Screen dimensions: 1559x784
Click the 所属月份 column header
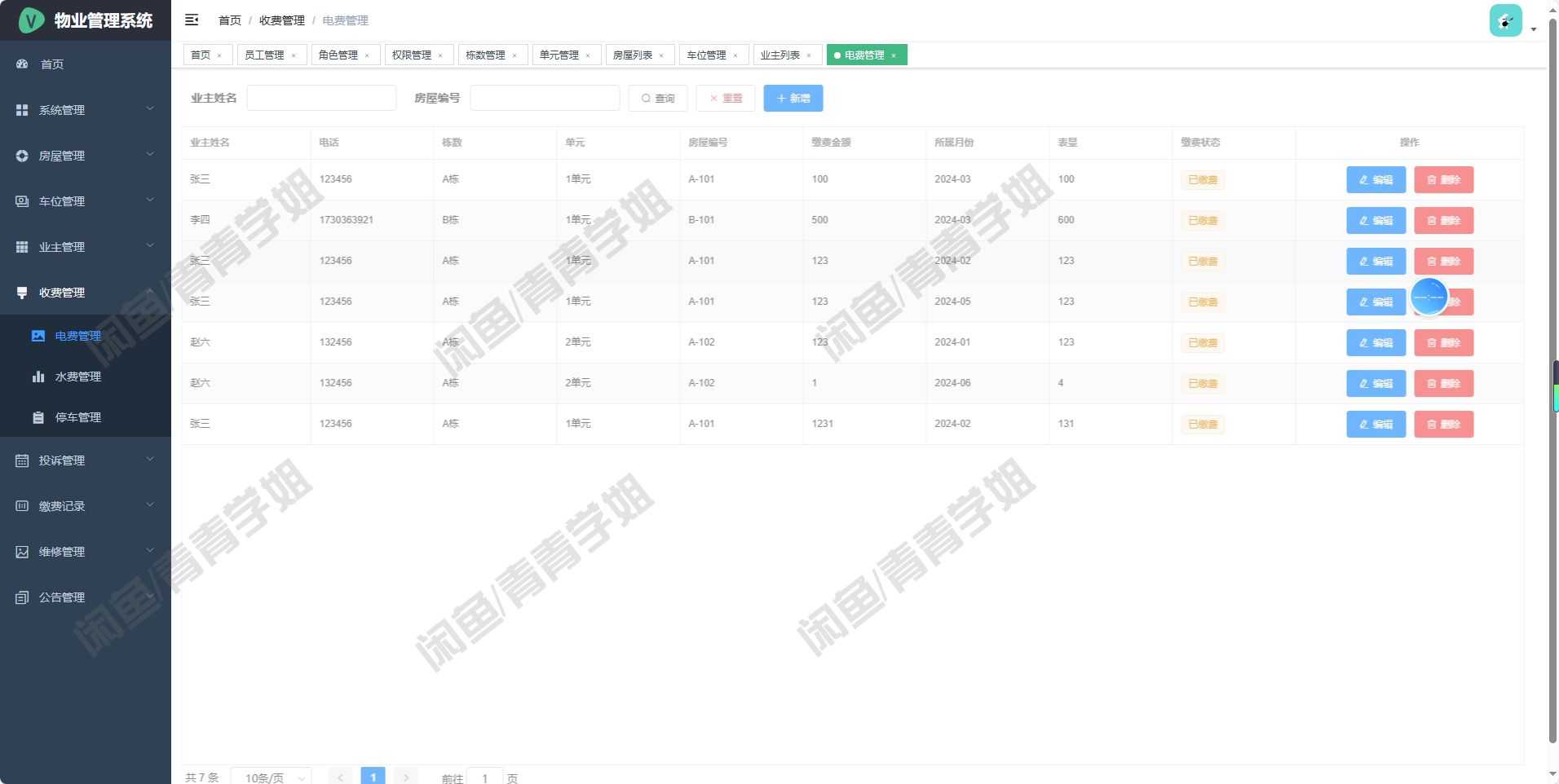954,143
